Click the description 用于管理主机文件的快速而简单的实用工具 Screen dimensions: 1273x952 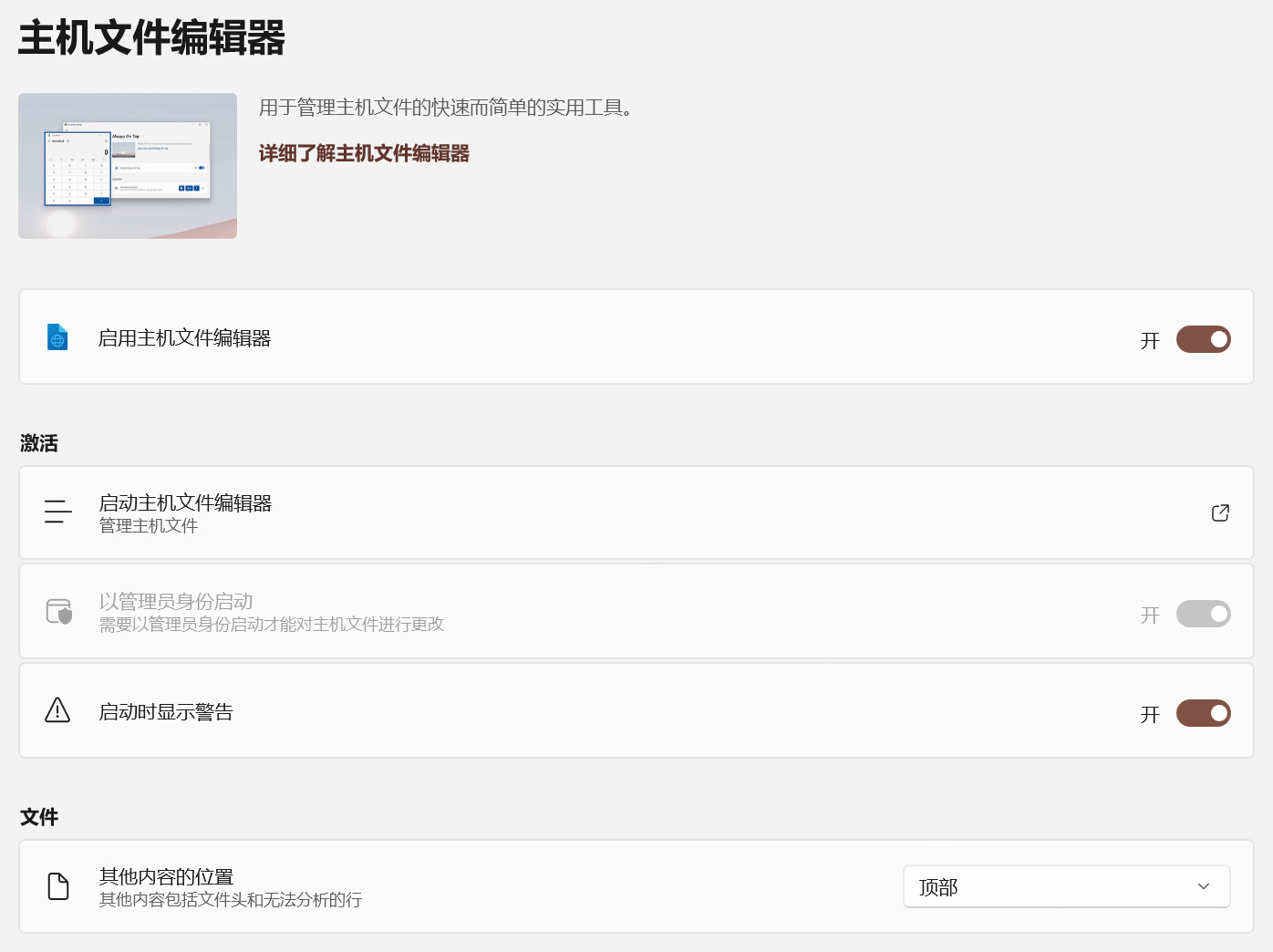point(446,108)
